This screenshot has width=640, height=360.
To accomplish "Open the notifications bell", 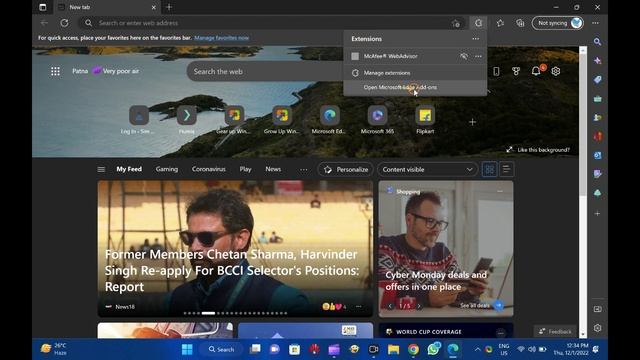I will [x=536, y=71].
